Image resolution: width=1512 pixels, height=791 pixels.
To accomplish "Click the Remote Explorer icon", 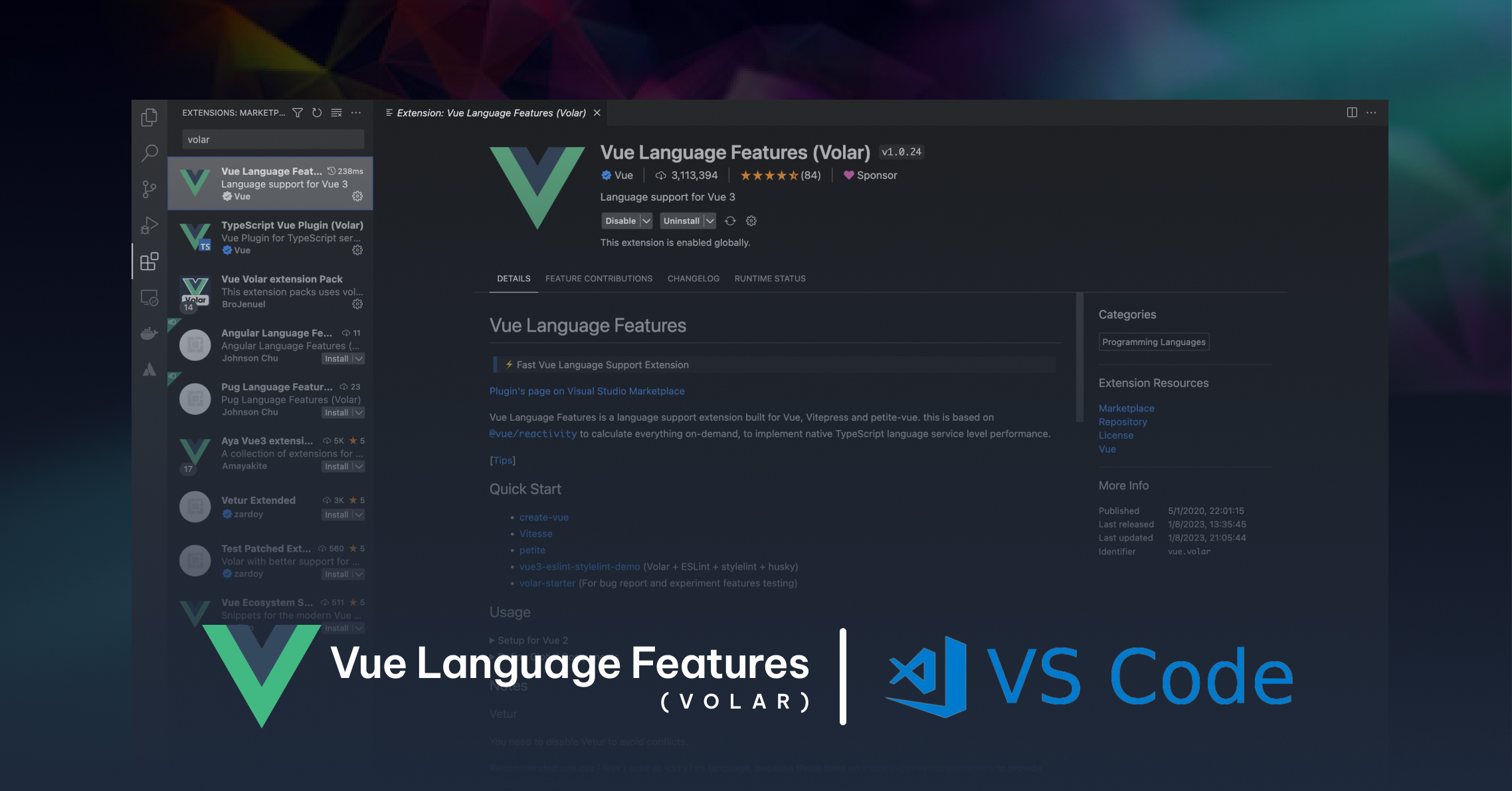I will (150, 296).
